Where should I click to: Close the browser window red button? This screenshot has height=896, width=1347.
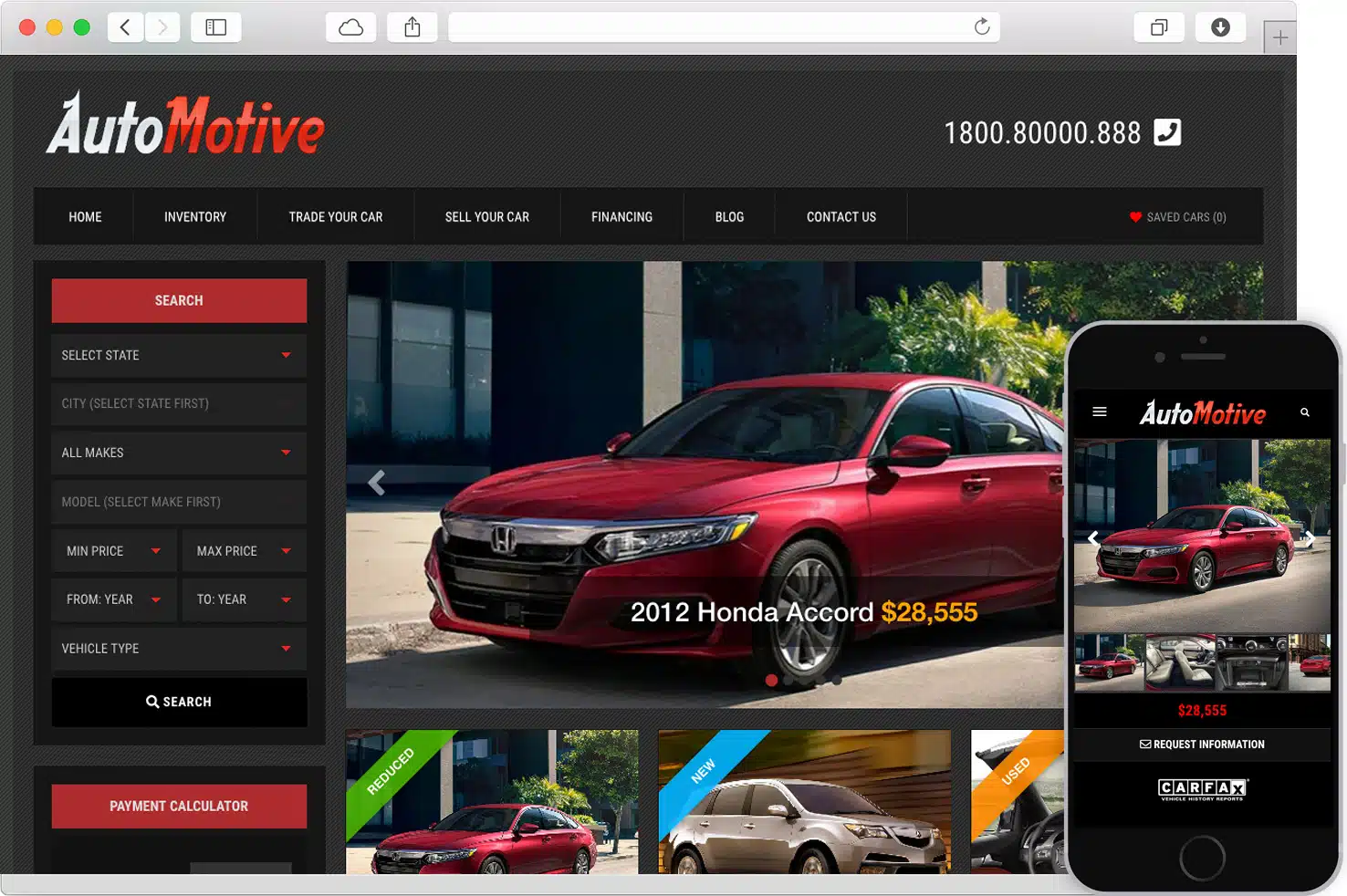(27, 27)
